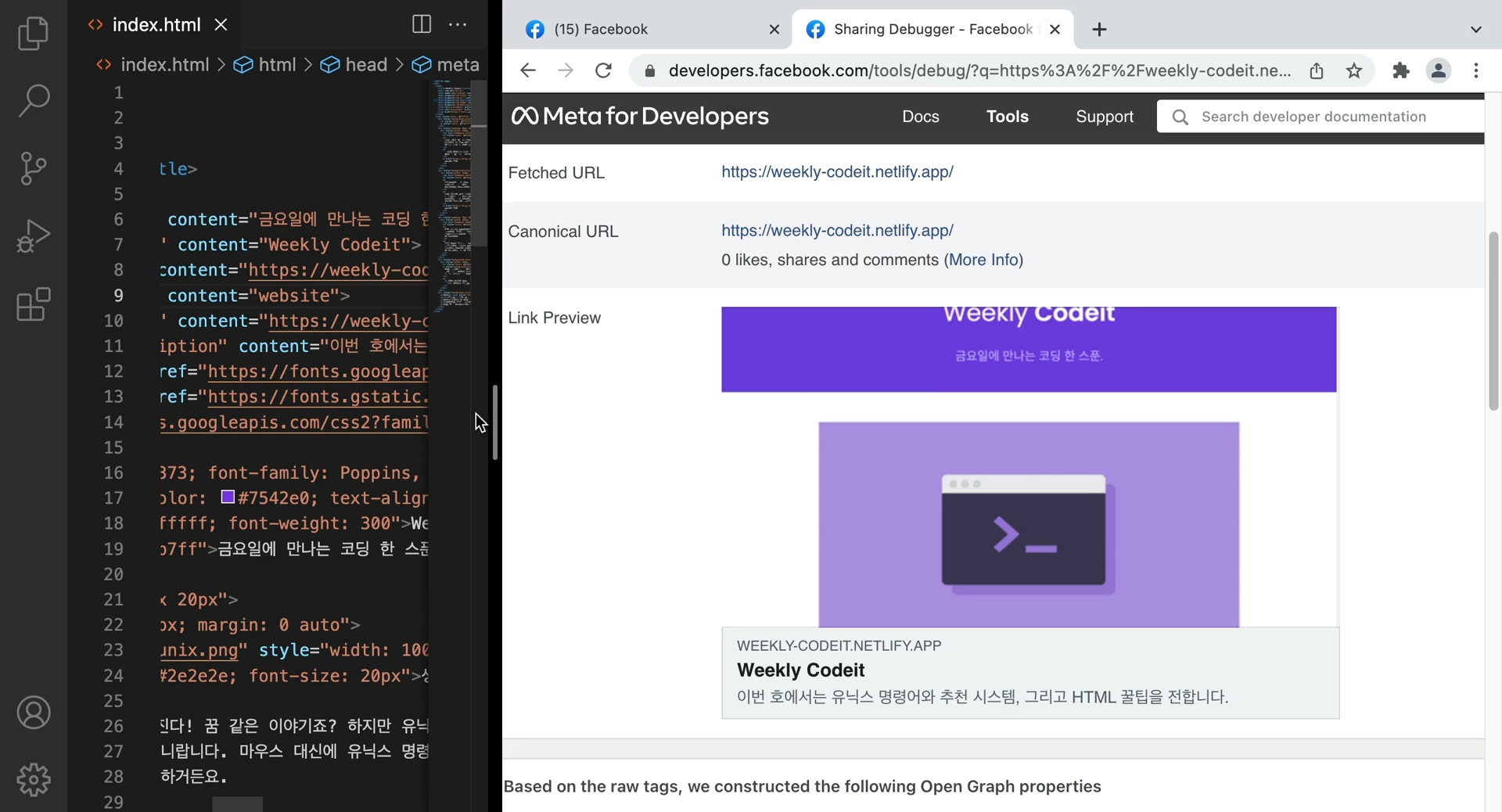
Task: Reload the Sharing Debugger page
Action: click(603, 71)
